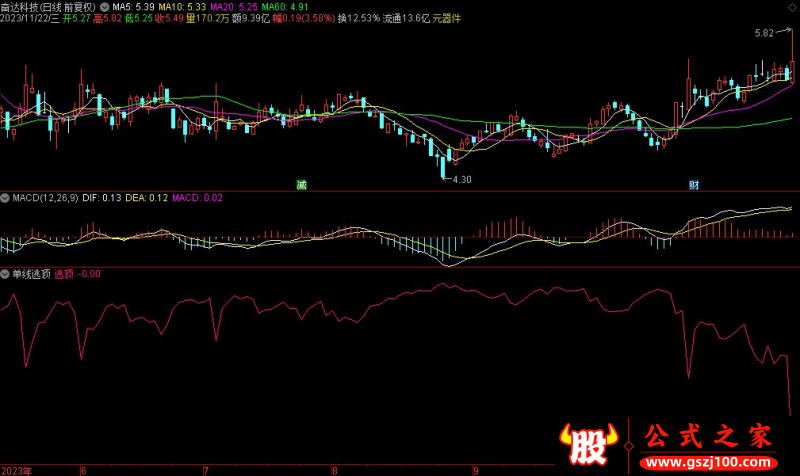800x476 pixels.
Task: Click the 2023年 label on time axis
Action: (16, 469)
